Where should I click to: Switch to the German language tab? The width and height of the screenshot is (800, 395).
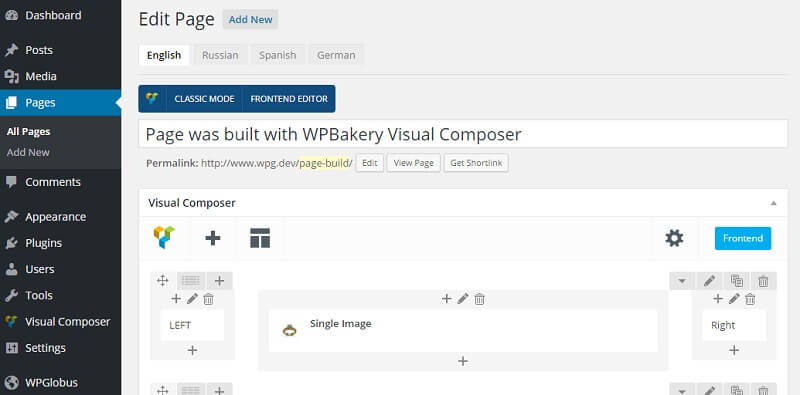pyautogui.click(x=336, y=55)
